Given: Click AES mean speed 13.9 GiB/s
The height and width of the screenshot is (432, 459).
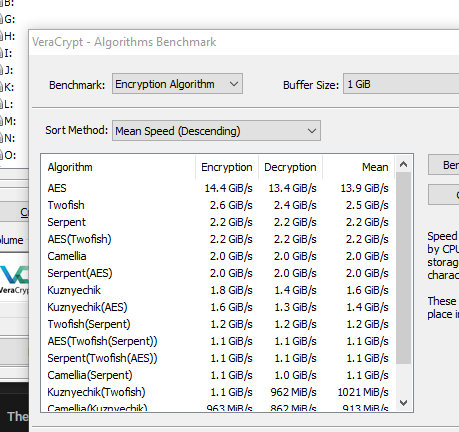Looking at the screenshot, I should click(364, 188).
